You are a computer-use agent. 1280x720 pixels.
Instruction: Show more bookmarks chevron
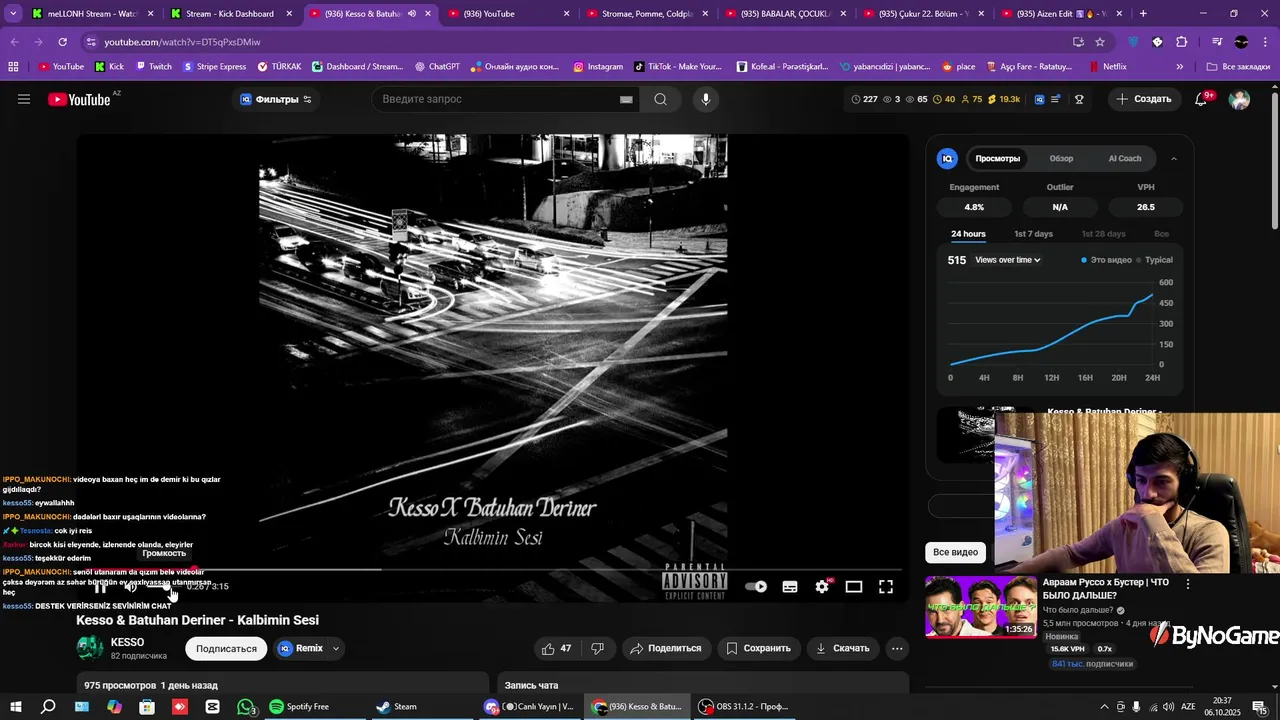[x=1180, y=66]
